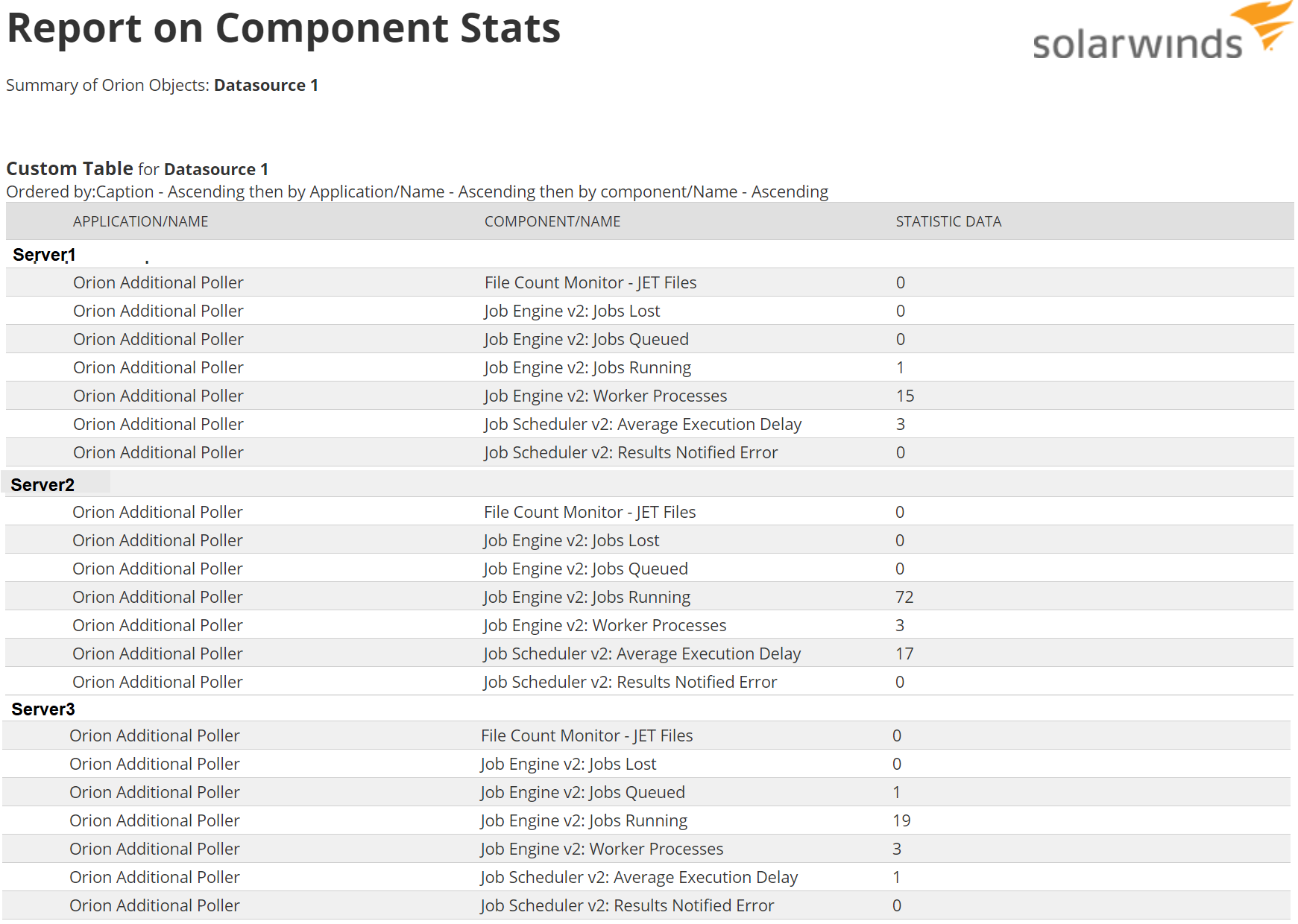Click the SolarWinds logo

coord(1161,34)
